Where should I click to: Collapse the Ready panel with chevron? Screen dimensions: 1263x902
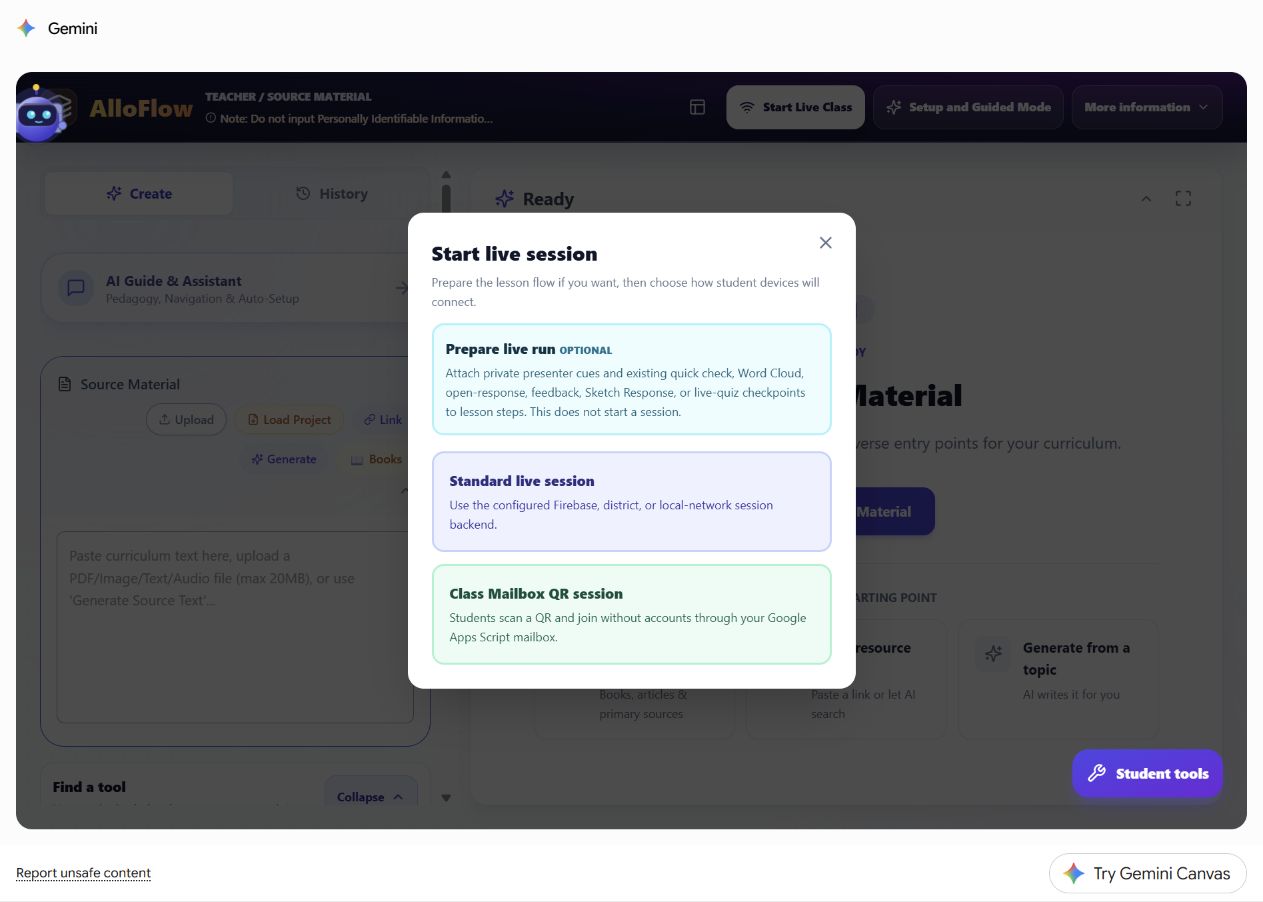click(1146, 199)
